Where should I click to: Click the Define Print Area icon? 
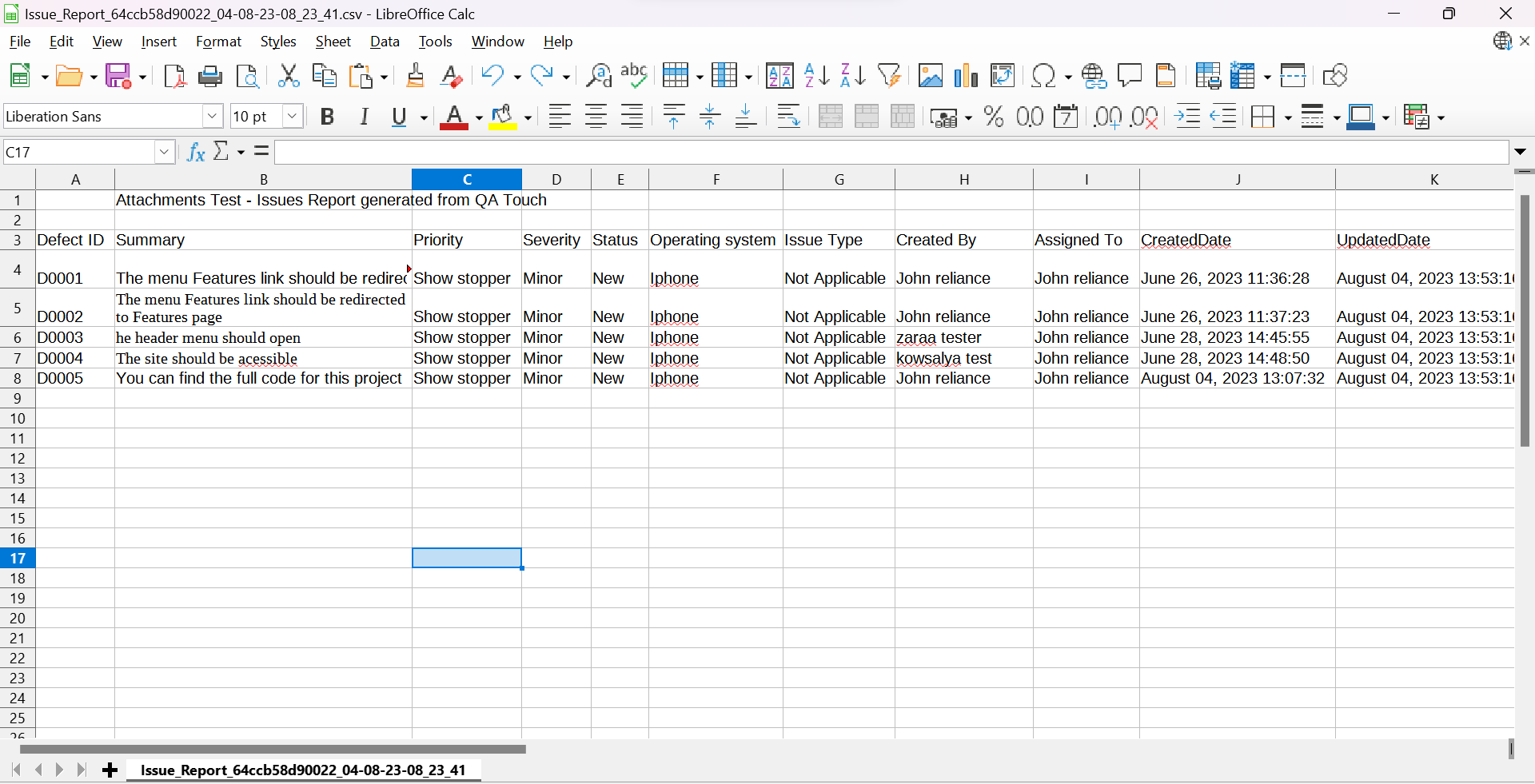(1207, 76)
